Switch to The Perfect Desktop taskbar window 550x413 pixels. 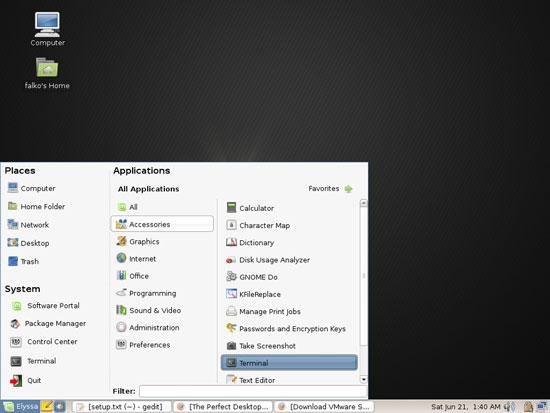point(223,407)
